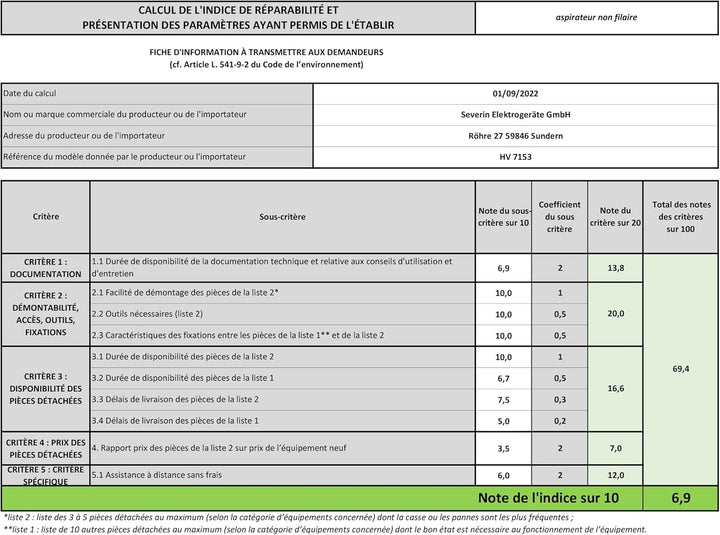Click the 'Coefficient du sous critère' header

point(559,217)
